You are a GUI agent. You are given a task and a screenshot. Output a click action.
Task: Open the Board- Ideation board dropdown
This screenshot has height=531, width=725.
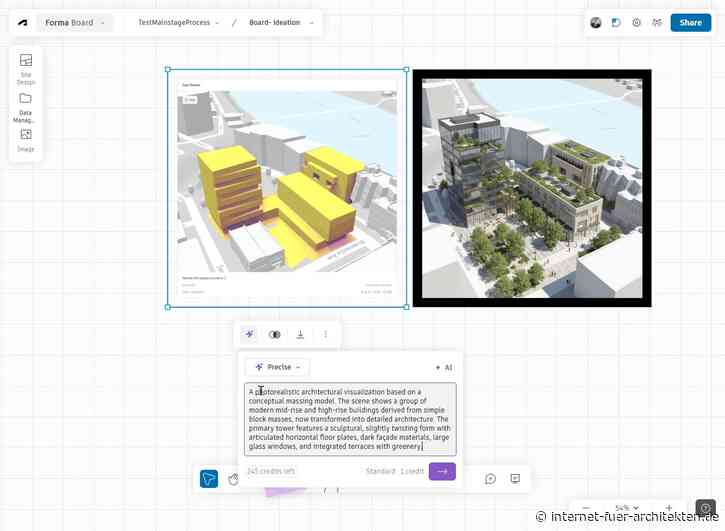point(281,22)
